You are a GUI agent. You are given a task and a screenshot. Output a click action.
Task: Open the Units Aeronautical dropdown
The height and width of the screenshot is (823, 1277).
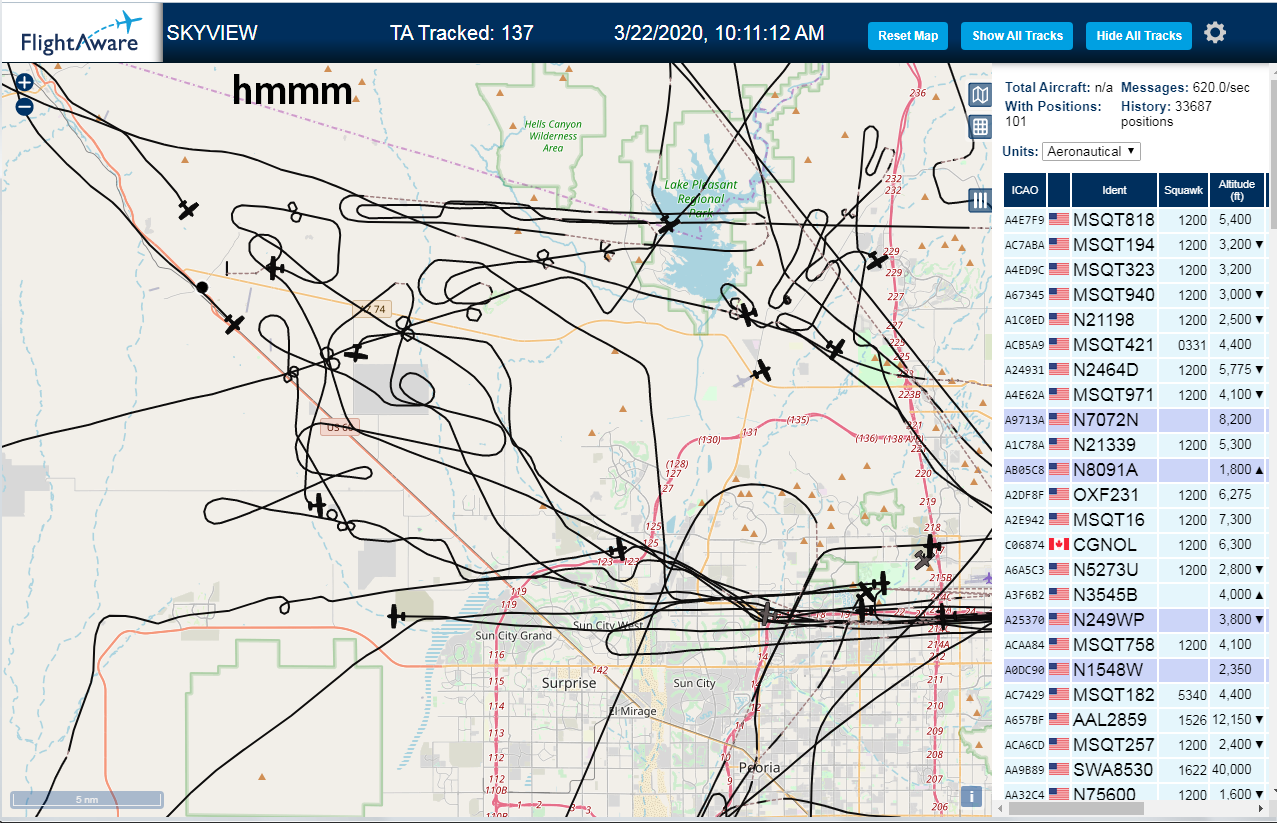1091,151
